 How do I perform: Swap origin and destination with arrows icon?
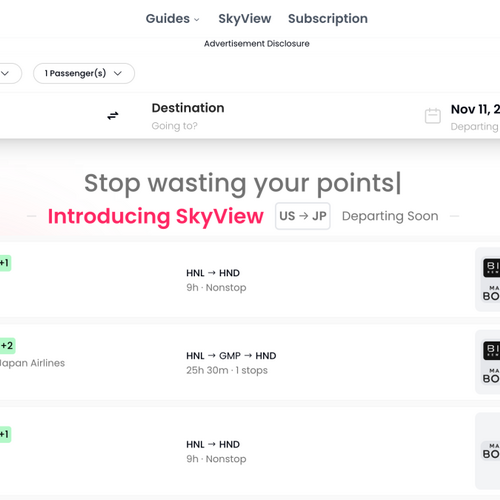click(113, 116)
